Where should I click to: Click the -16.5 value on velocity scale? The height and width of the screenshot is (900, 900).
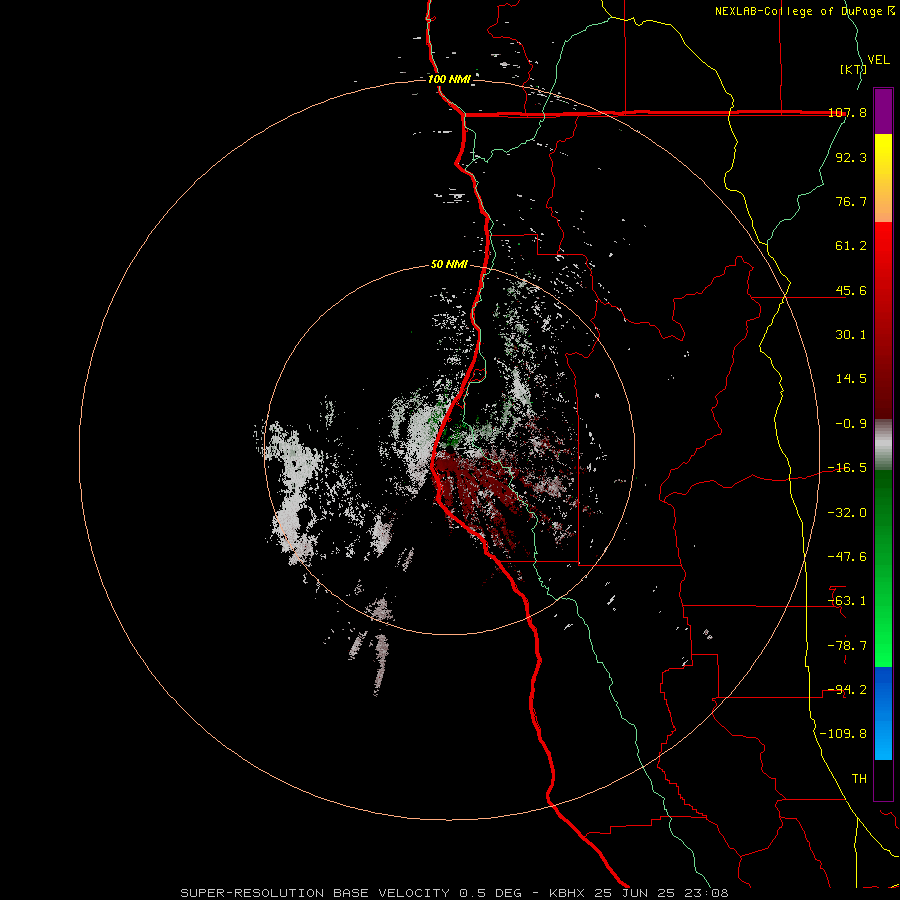coord(847,468)
